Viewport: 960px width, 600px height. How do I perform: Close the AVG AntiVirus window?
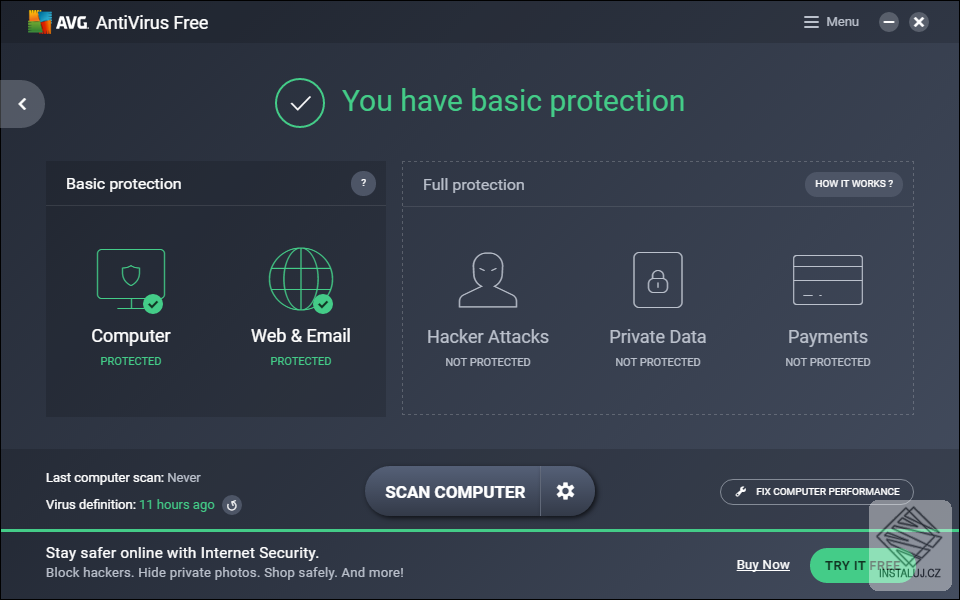919,22
